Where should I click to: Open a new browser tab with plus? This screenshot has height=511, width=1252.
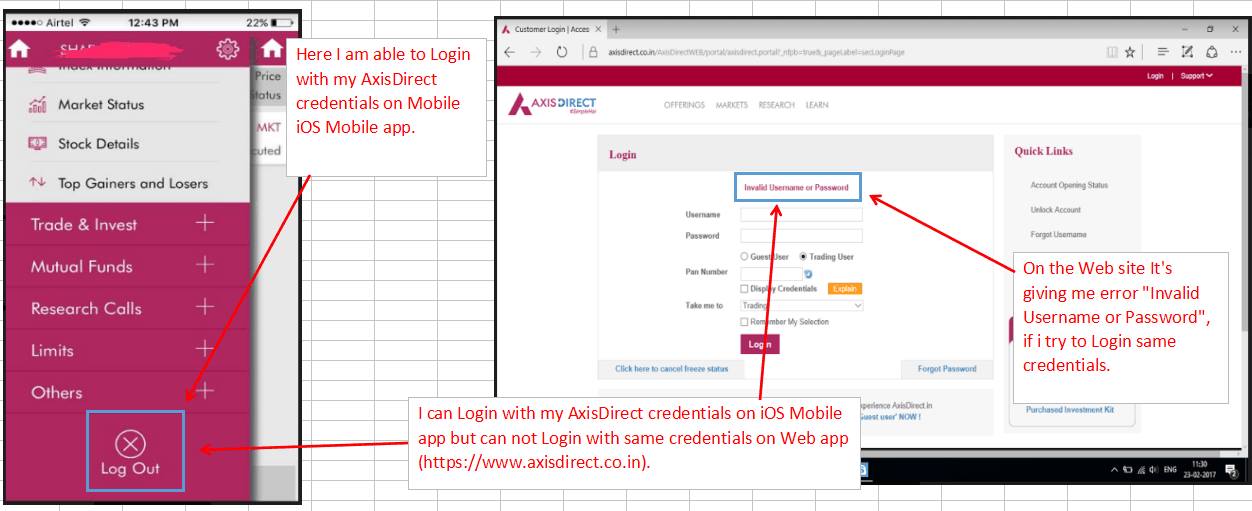(x=616, y=30)
